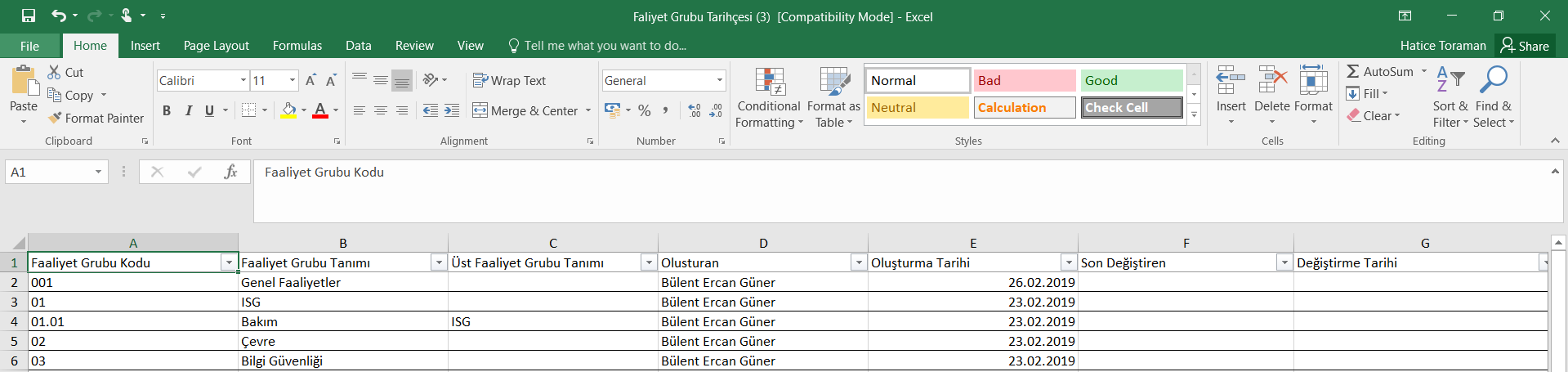Click the Insert Function fx icon
1568x372 pixels.
click(230, 172)
